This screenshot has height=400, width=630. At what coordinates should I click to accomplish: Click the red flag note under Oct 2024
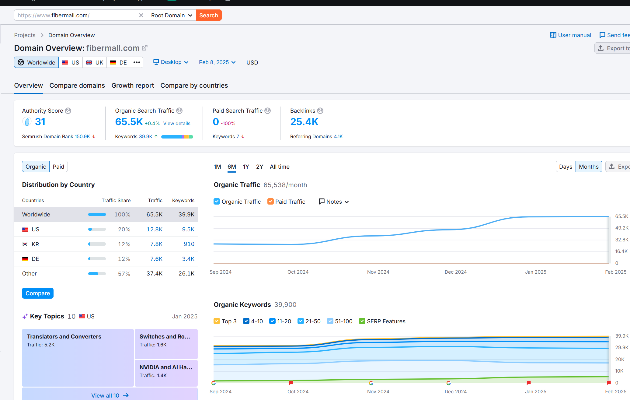pyautogui.click(x=291, y=383)
